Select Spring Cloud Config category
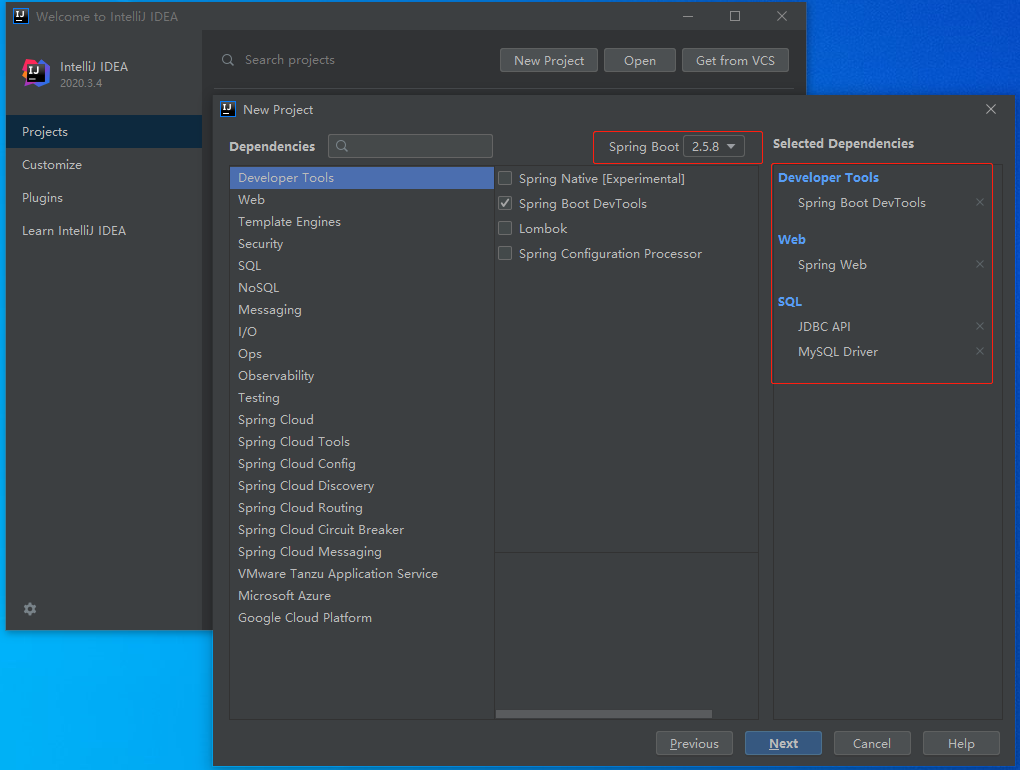 362,464
